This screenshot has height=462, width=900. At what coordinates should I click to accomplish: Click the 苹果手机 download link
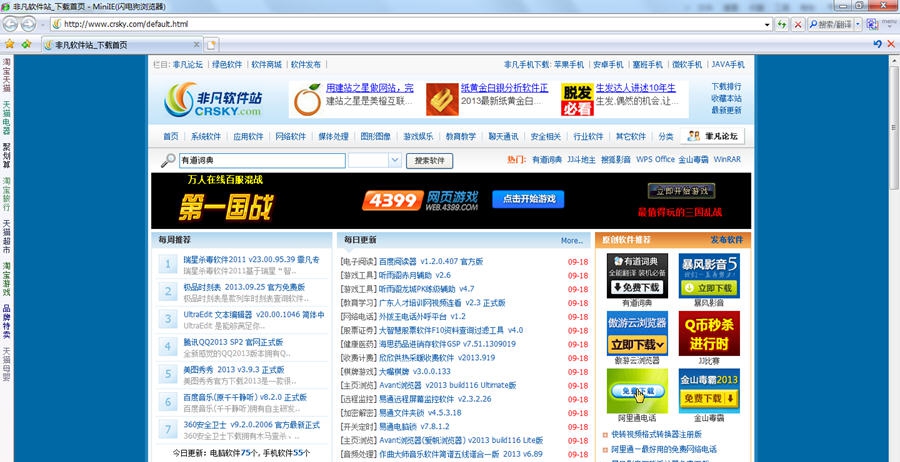(x=569, y=64)
